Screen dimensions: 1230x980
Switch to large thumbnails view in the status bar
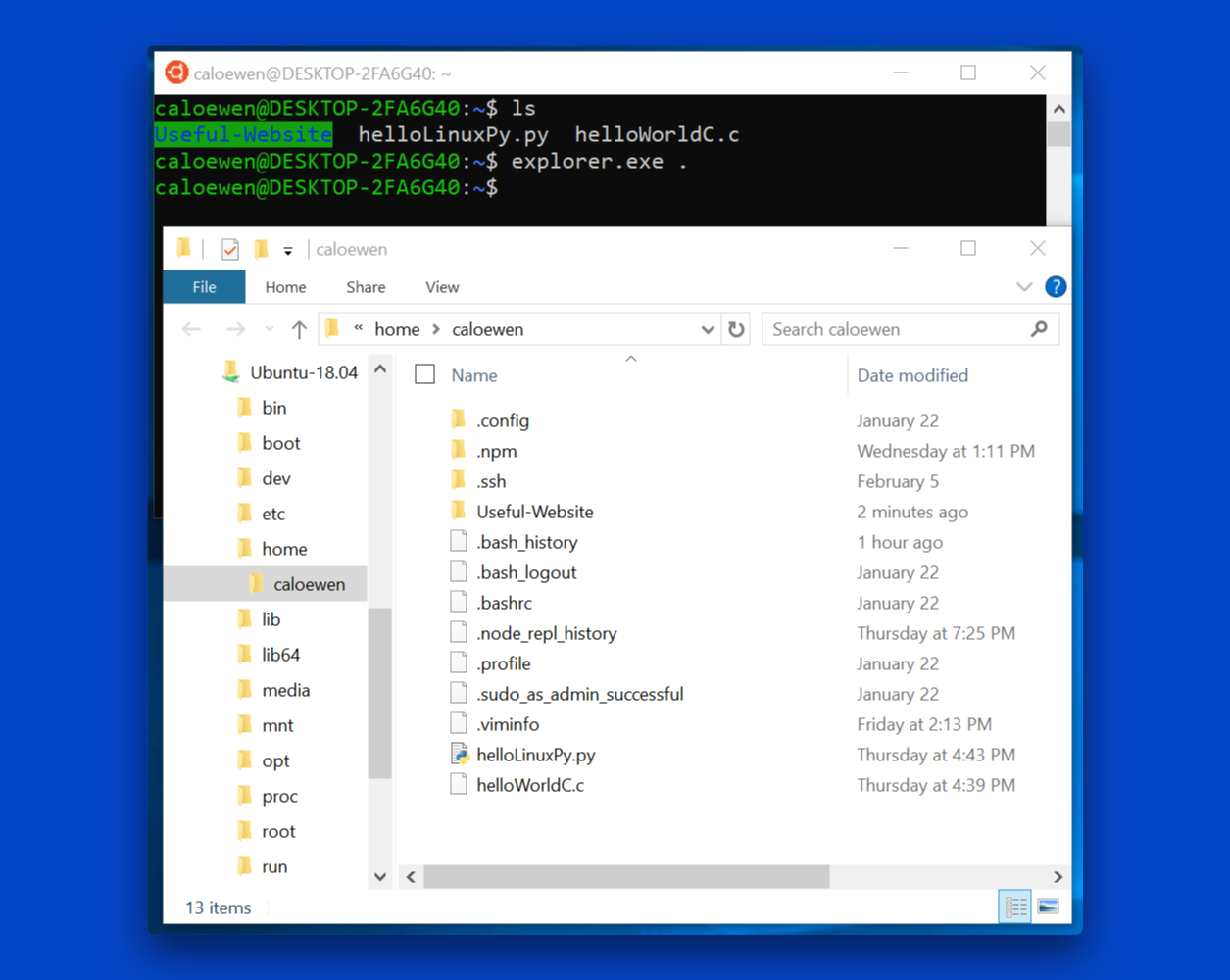coord(1048,906)
